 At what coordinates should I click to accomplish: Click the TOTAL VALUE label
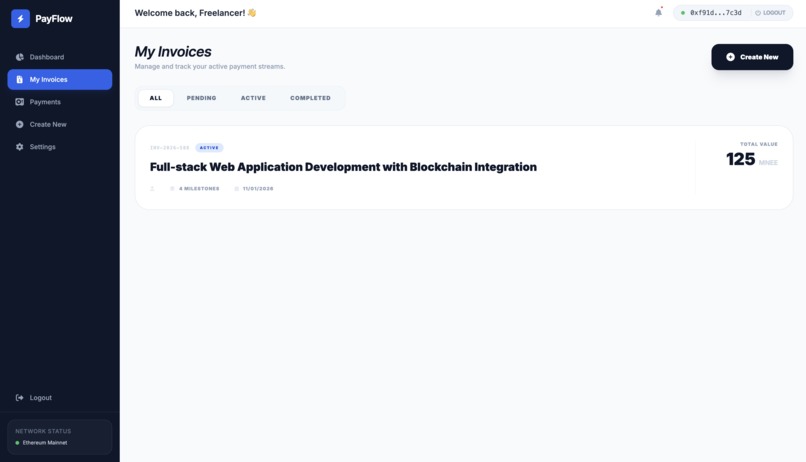pos(759,144)
